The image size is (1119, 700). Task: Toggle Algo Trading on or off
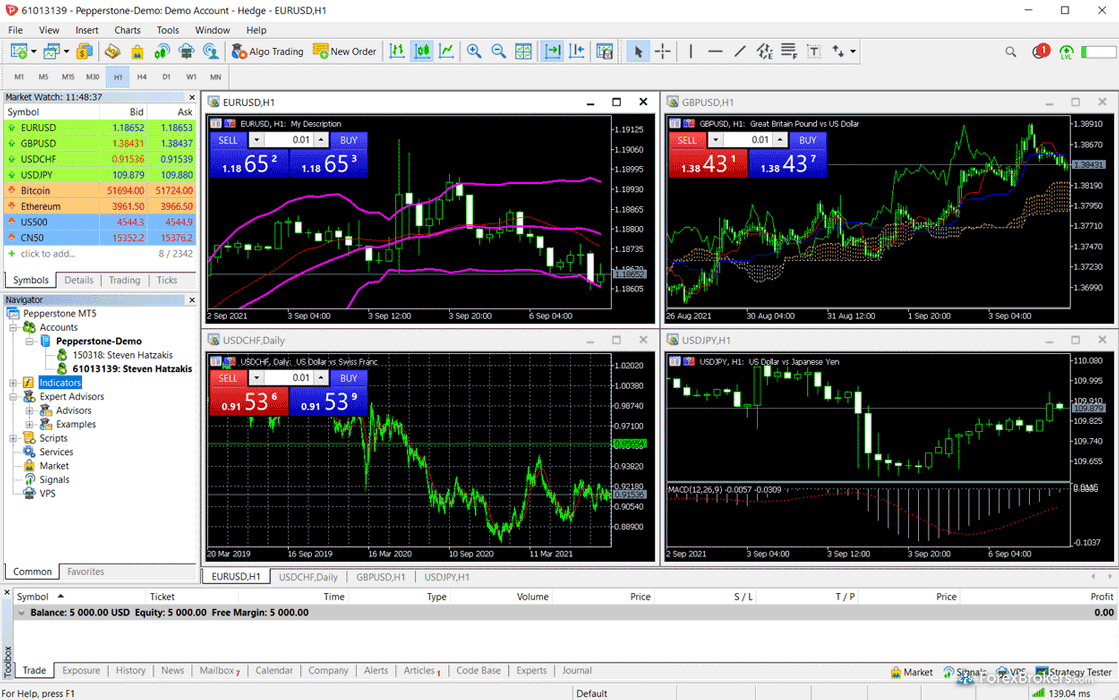[x=268, y=51]
